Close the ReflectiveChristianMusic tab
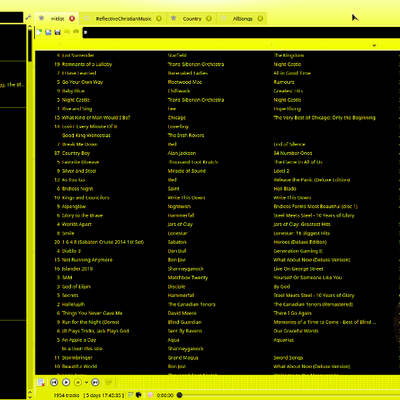Image resolution: width=400 pixels, height=400 pixels. click(x=159, y=19)
